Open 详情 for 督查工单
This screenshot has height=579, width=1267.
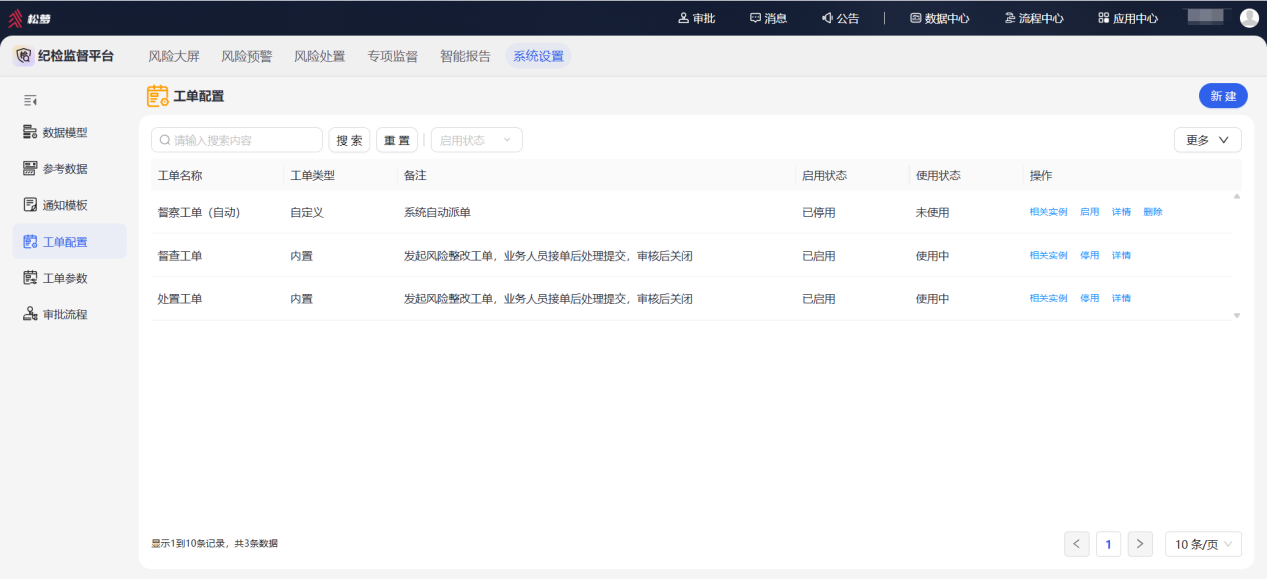click(1121, 255)
